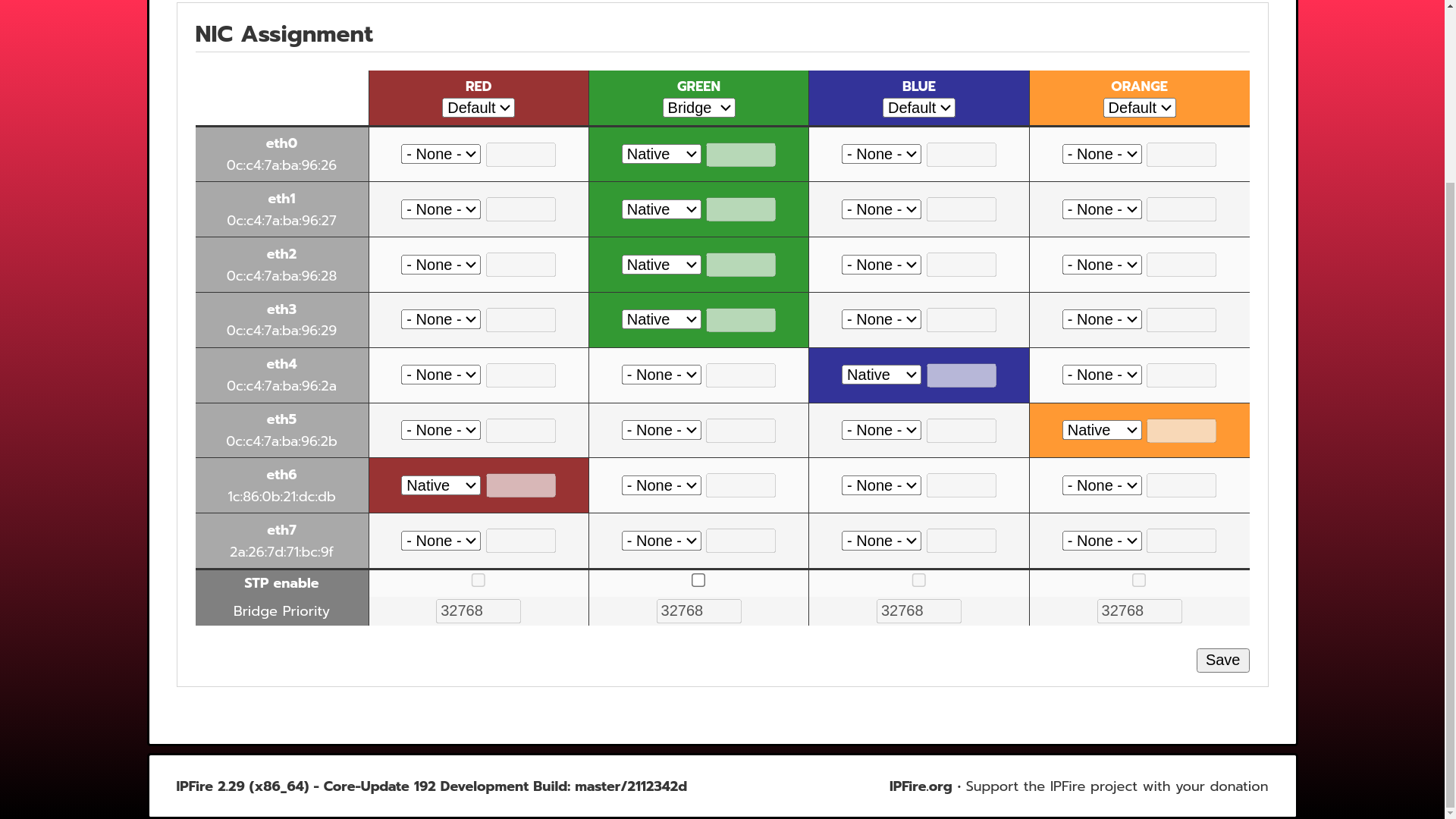1456x819 pixels.
Task: Click the BLUE zone header title
Action: (919, 86)
